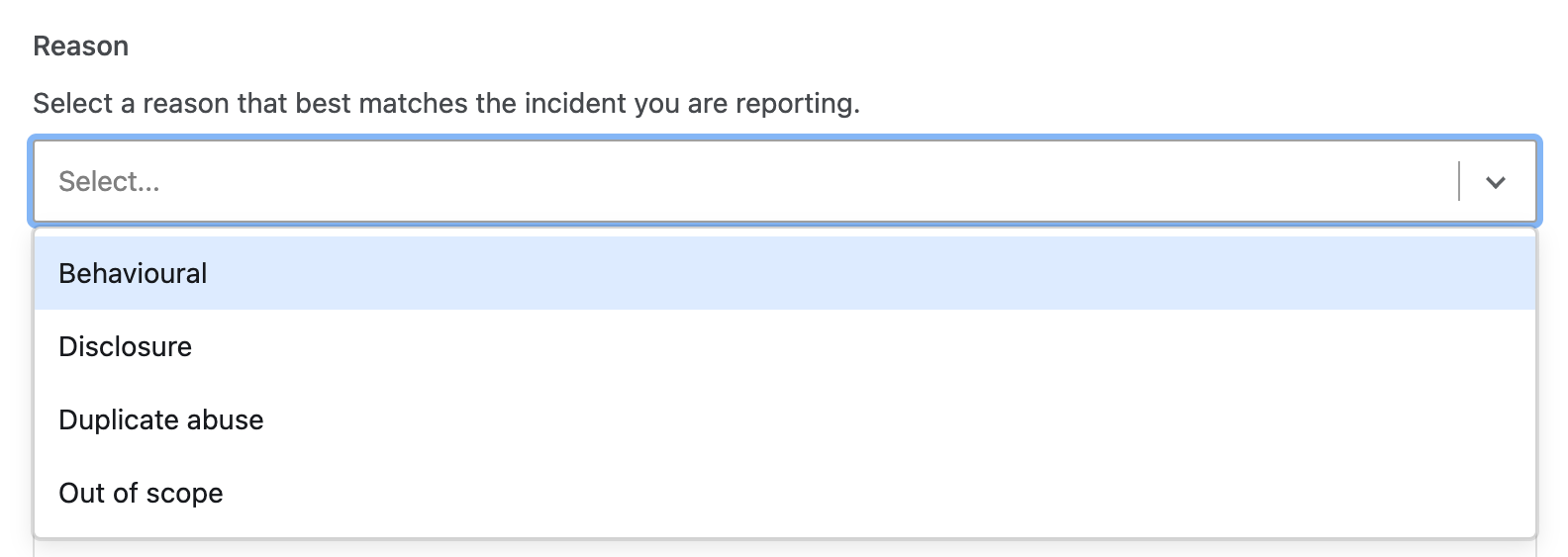Select the Behavioural option

[x=785, y=273]
